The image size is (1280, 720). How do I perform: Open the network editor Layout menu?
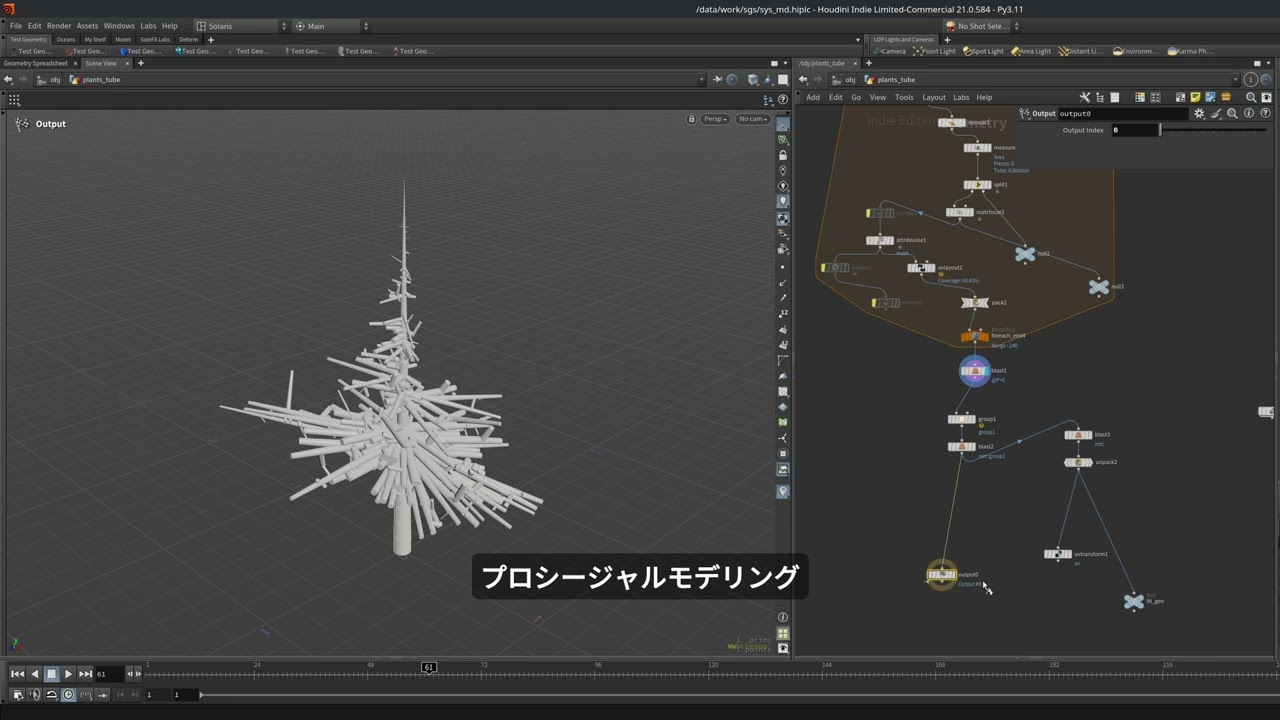[x=934, y=97]
